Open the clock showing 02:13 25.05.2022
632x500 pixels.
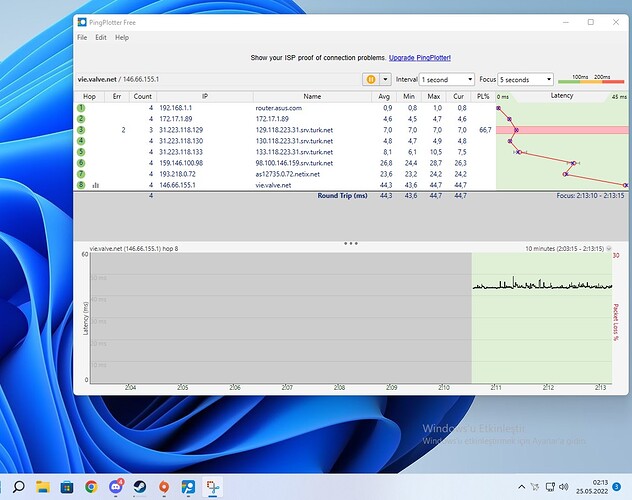tap(592, 487)
